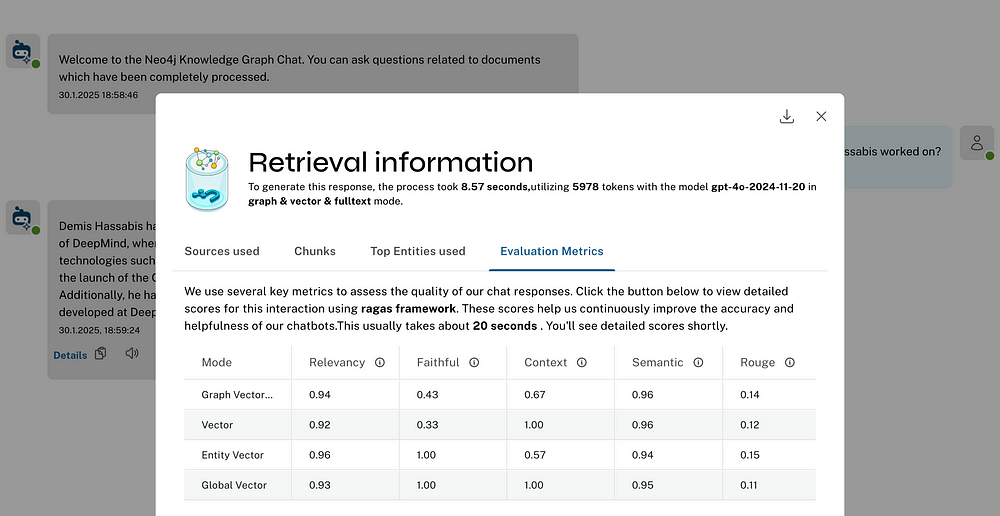Image resolution: width=1000 pixels, height=516 pixels.
Task: Play the response with the speaker icon
Action: 131,353
